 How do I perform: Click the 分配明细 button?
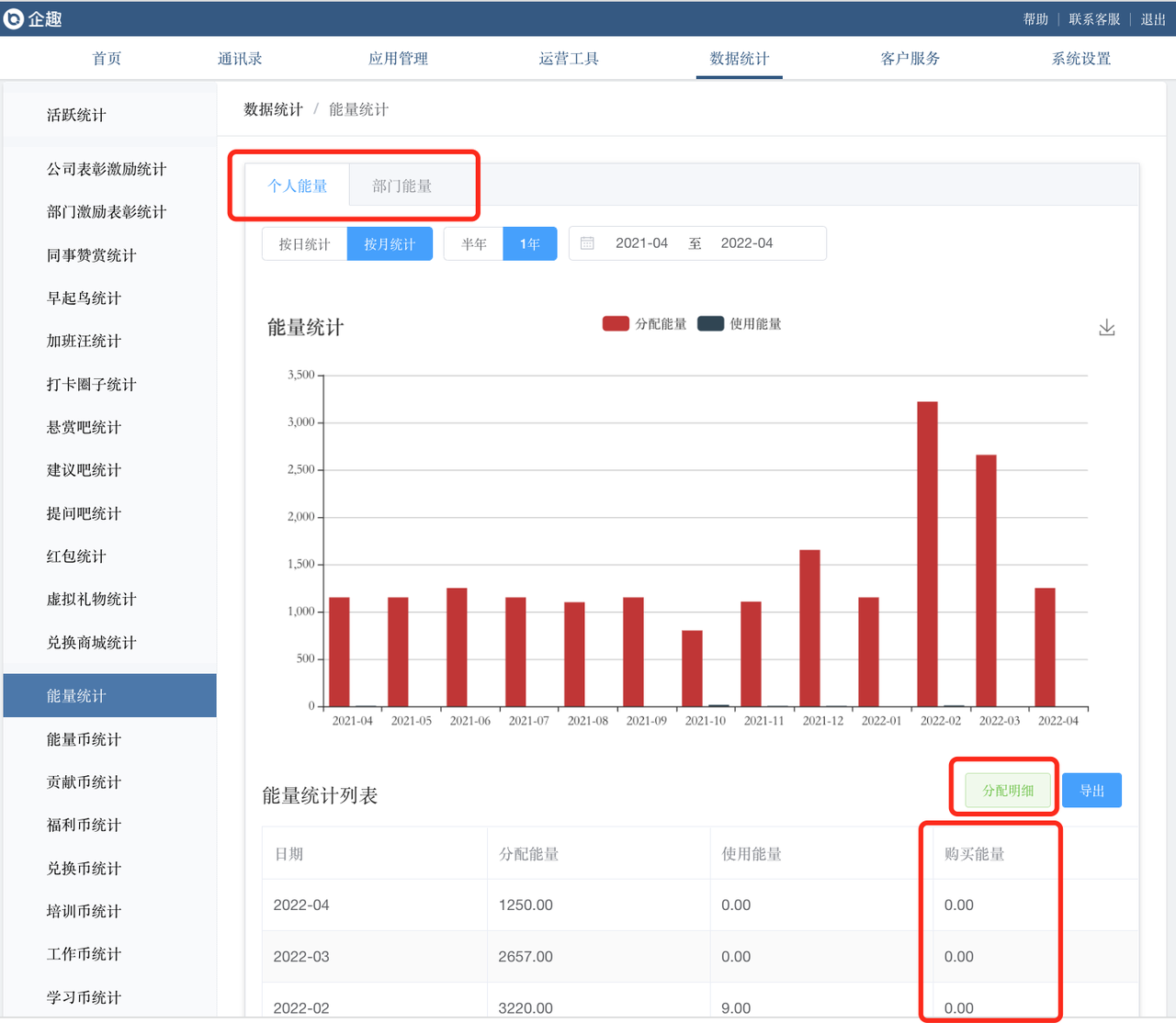1008,791
